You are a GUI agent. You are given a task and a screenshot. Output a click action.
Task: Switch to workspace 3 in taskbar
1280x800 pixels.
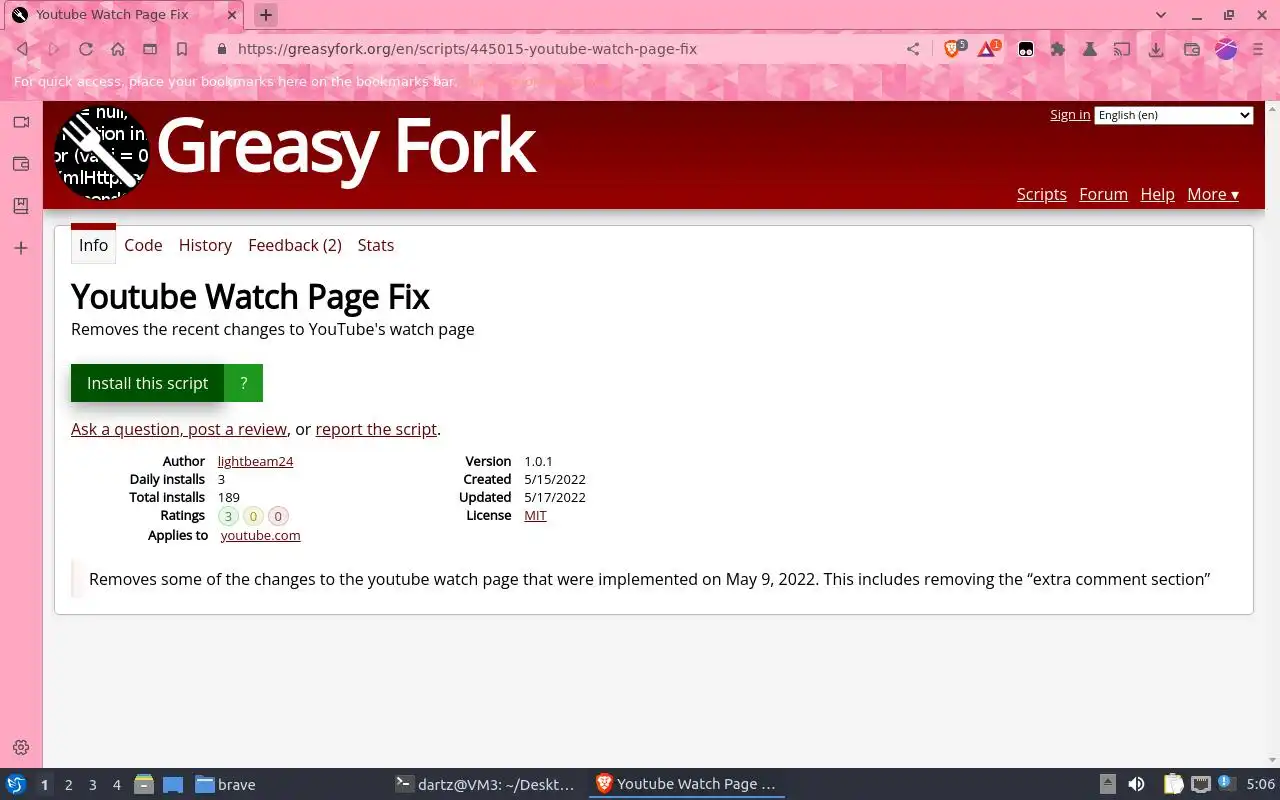92,785
